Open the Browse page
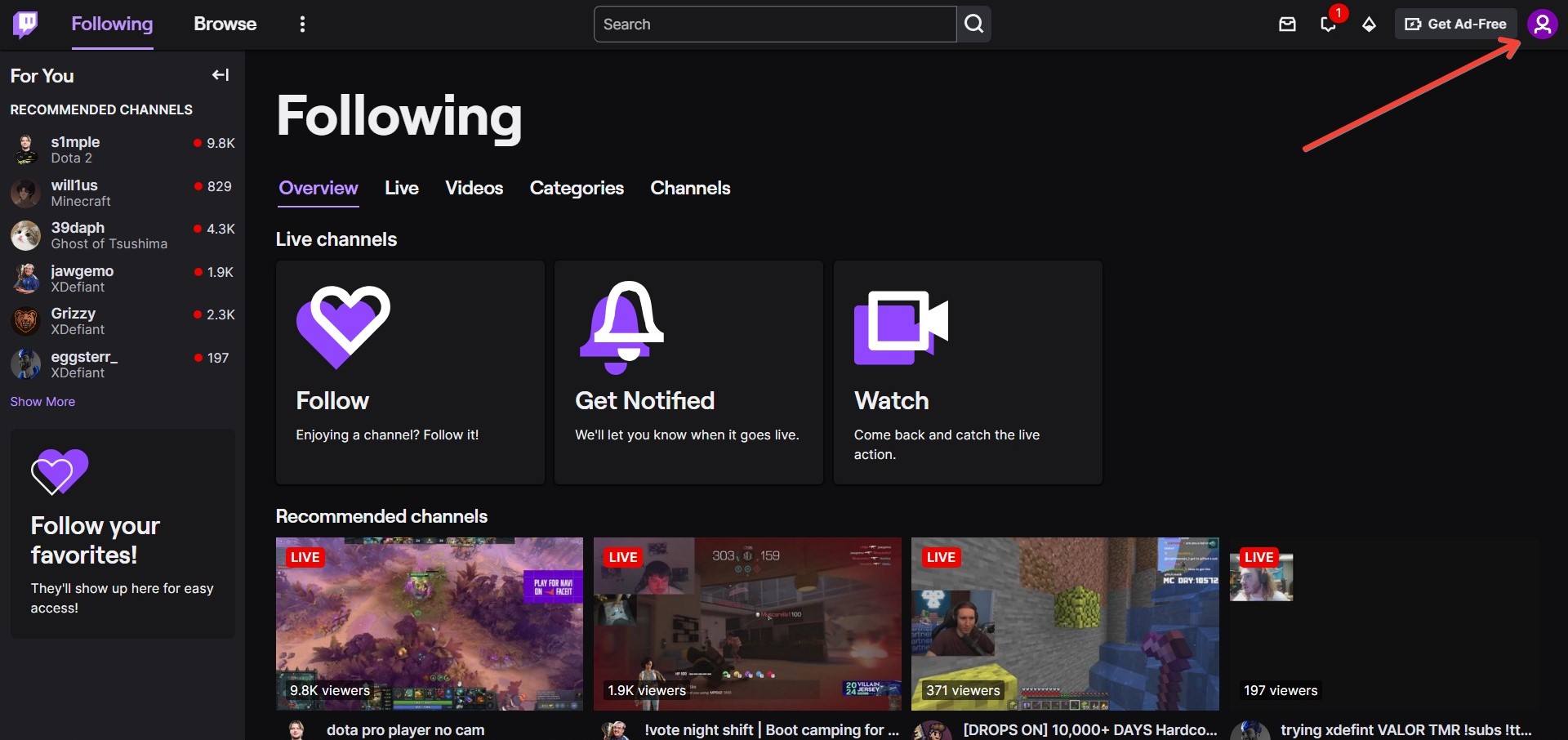This screenshot has height=740, width=1568. (x=225, y=24)
